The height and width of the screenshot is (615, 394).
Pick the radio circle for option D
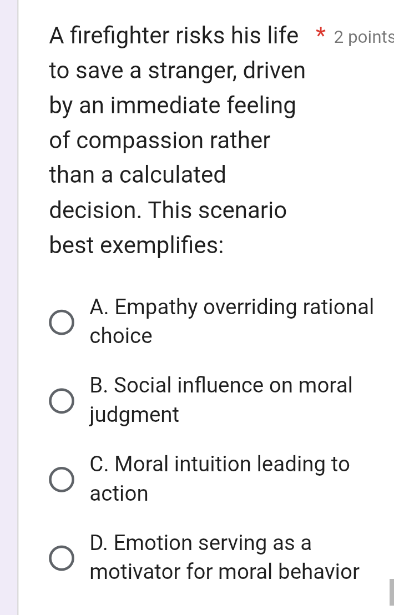point(62,558)
